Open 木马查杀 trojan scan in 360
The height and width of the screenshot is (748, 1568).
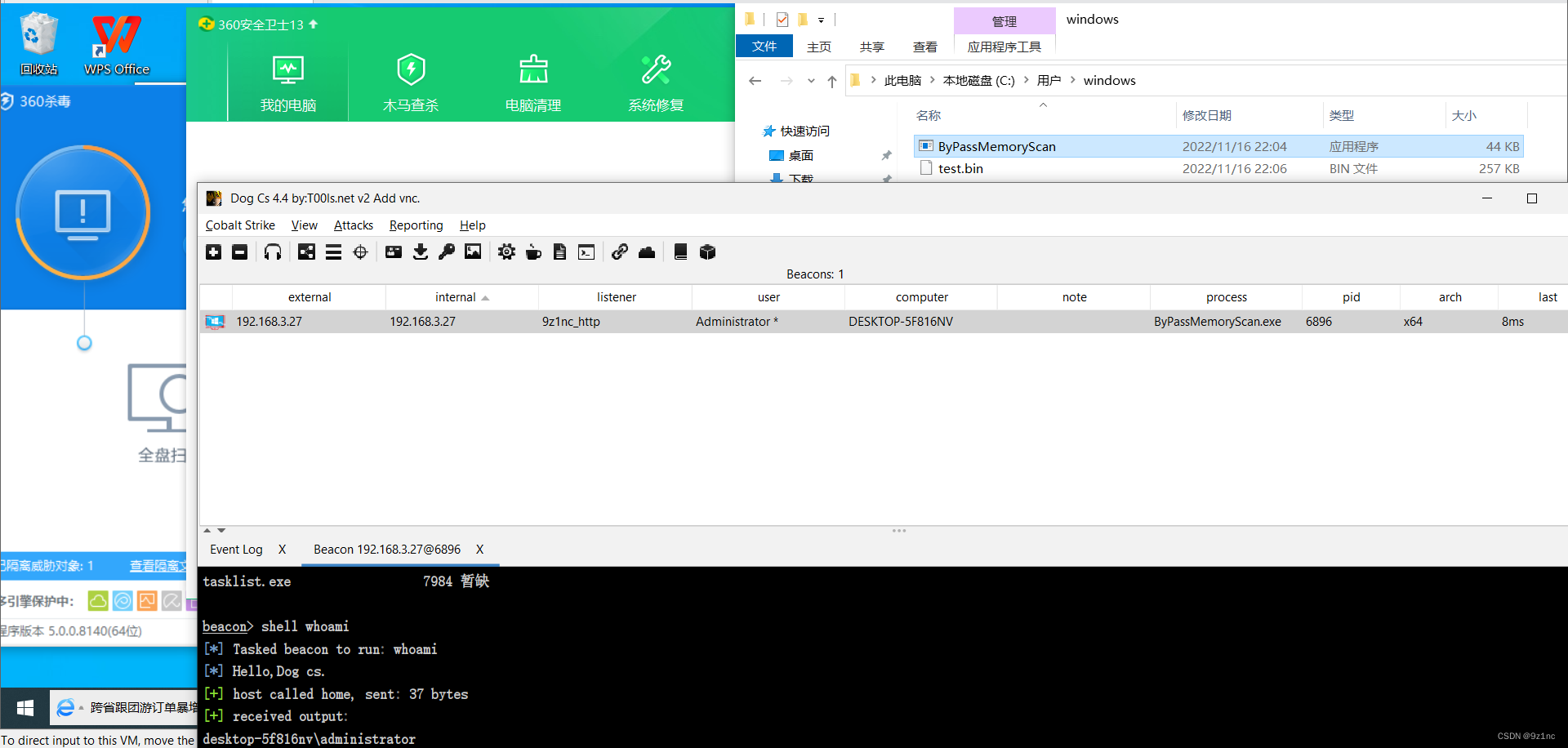click(x=411, y=83)
